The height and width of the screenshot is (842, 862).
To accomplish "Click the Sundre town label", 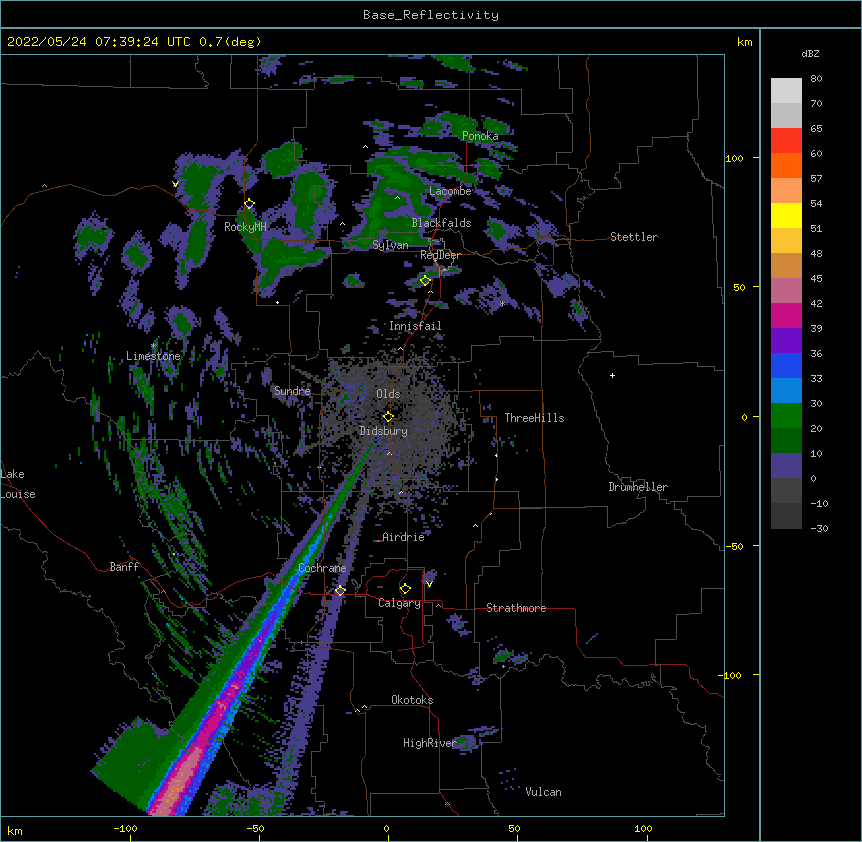I will 292,391.
